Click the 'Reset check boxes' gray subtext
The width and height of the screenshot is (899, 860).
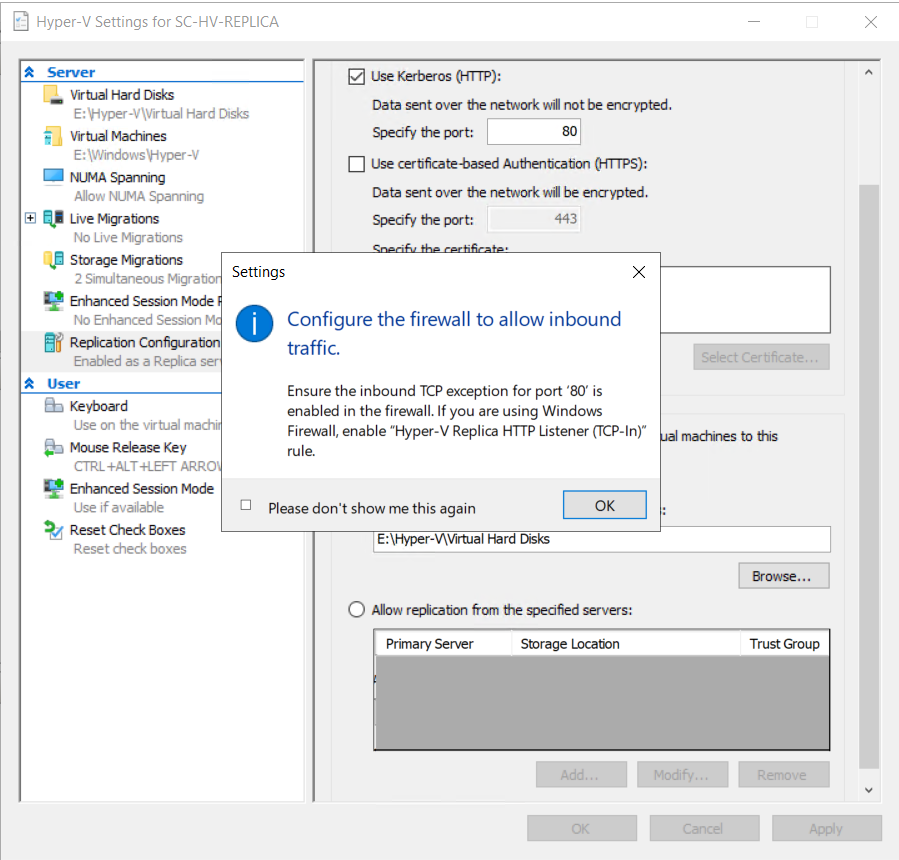point(130,549)
